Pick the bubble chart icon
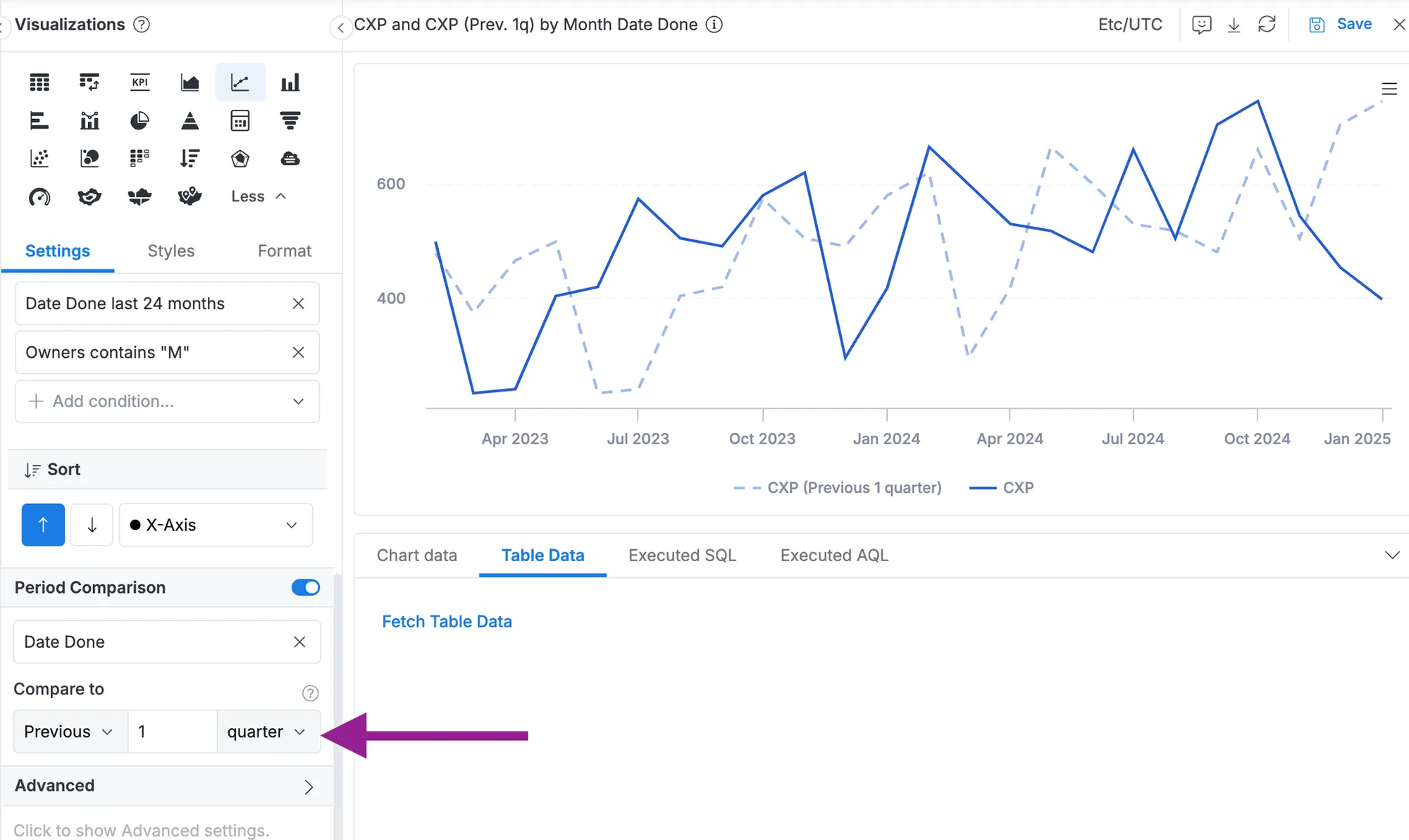1409x840 pixels. coord(89,158)
